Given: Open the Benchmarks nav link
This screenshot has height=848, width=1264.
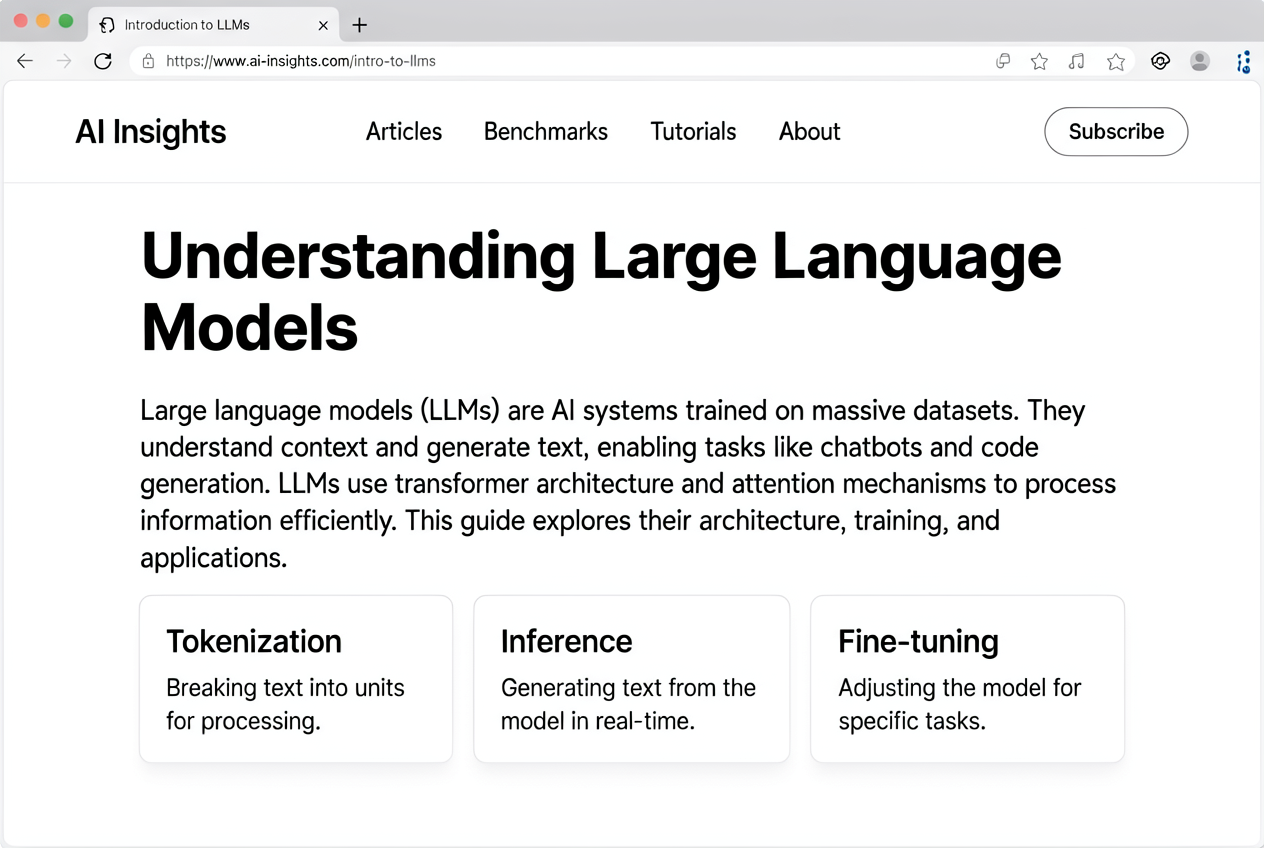Looking at the screenshot, I should (x=546, y=131).
